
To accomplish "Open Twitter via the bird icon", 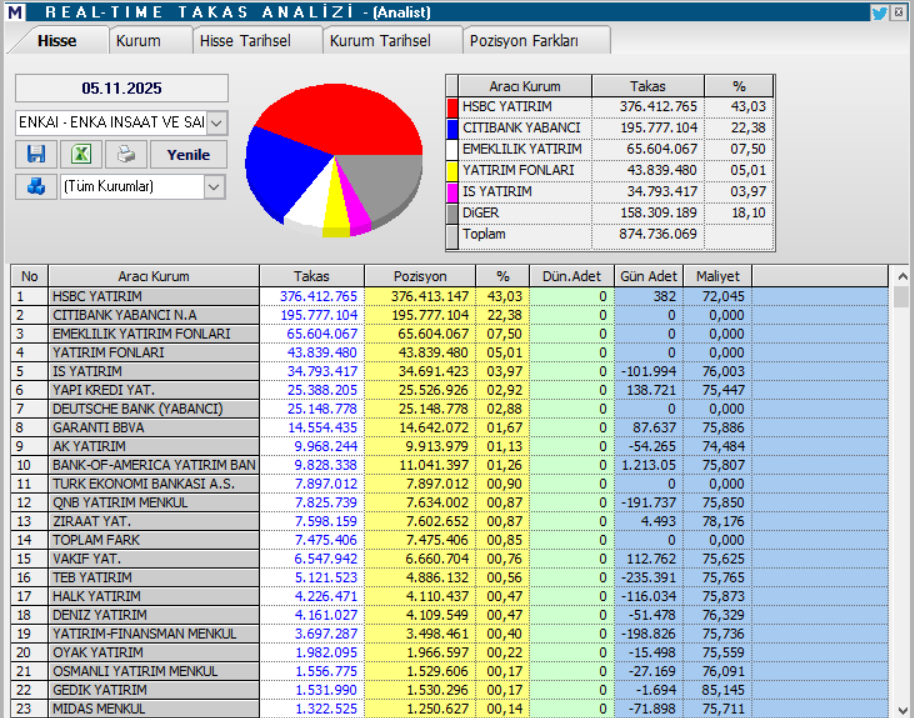I will (880, 12).
